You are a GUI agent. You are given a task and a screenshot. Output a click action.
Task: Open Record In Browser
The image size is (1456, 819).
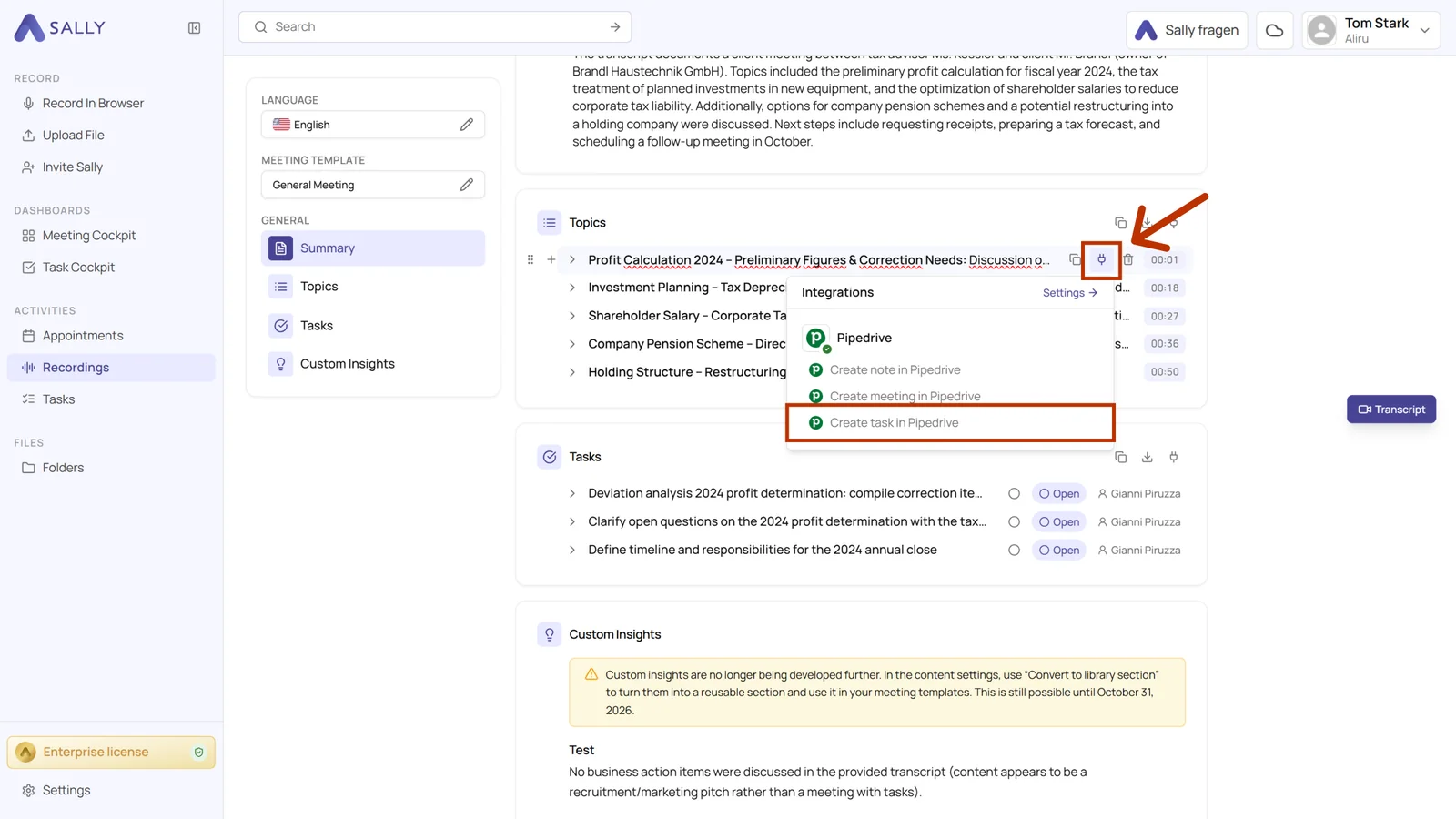point(93,104)
